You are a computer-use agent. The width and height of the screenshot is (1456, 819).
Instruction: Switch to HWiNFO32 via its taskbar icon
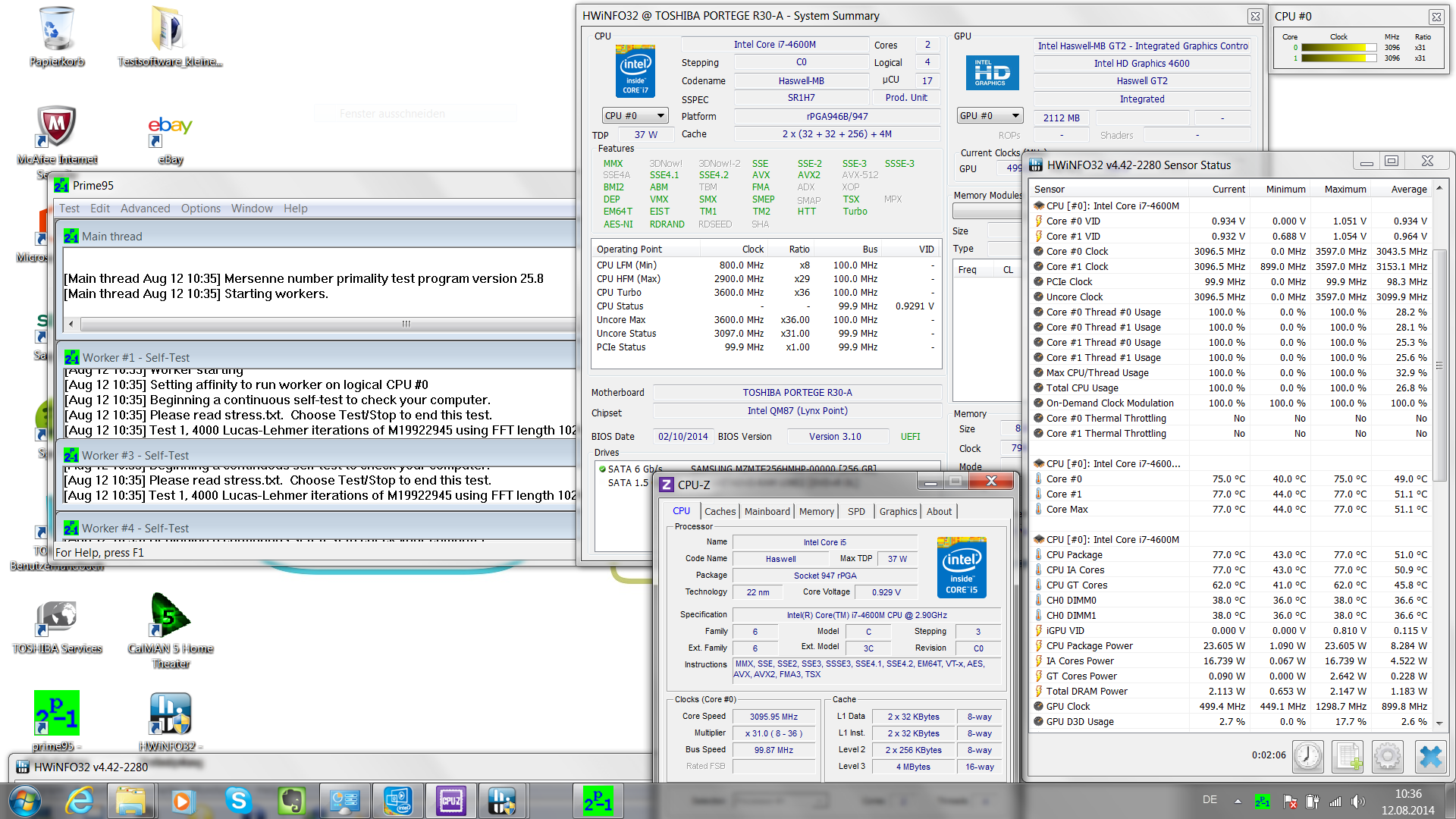tap(501, 801)
